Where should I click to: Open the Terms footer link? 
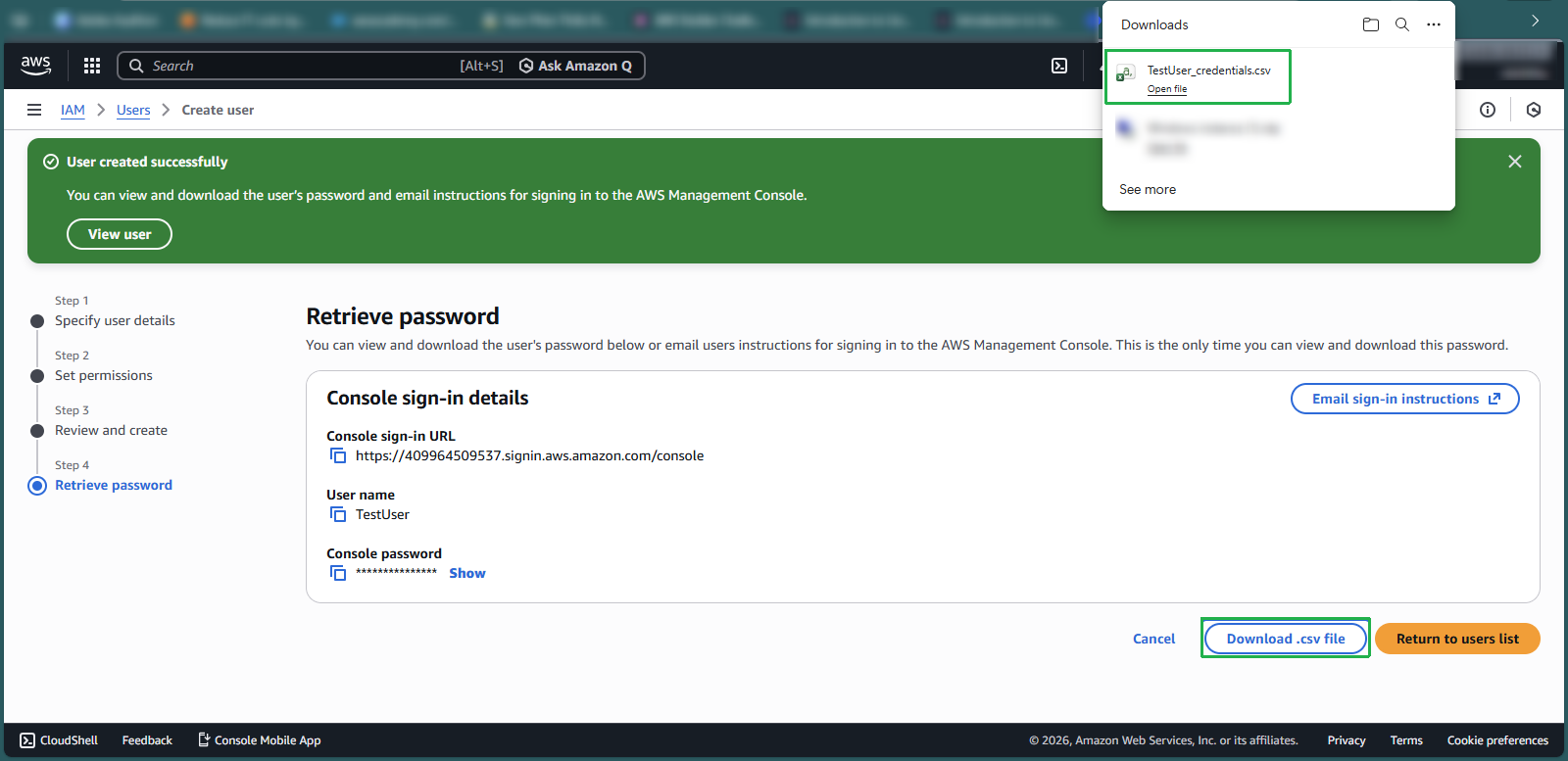coord(1406,740)
